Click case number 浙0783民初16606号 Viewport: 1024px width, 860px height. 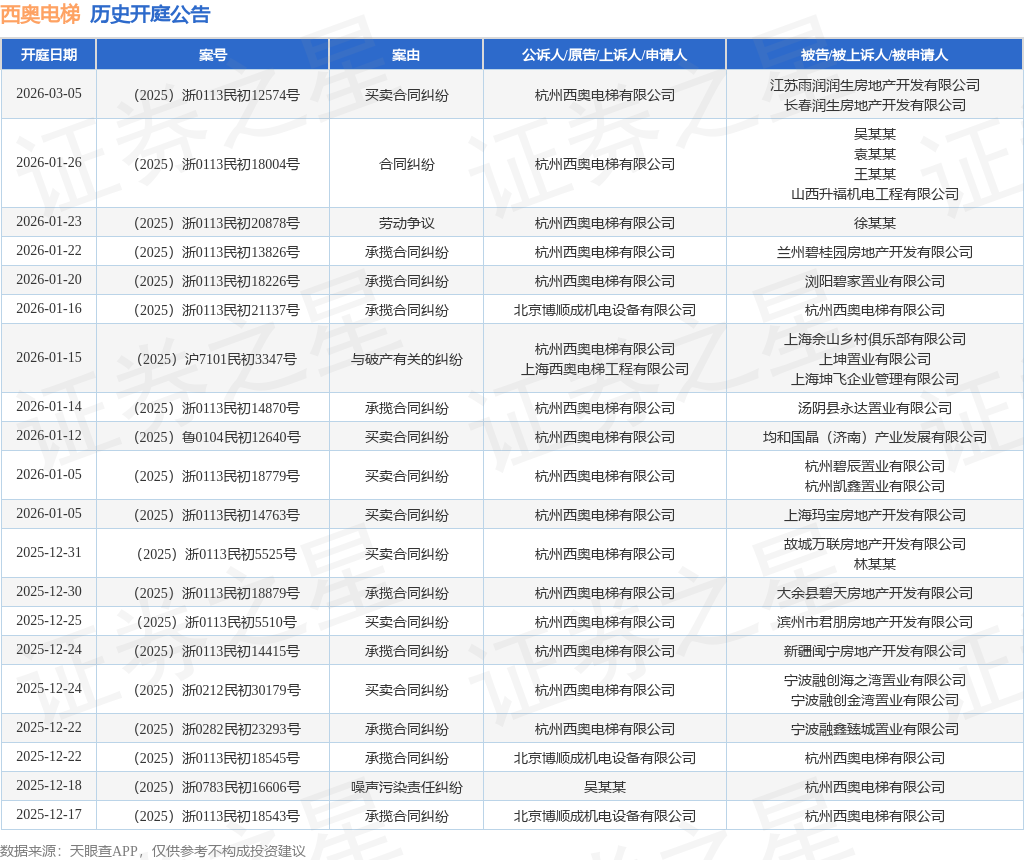(216, 788)
